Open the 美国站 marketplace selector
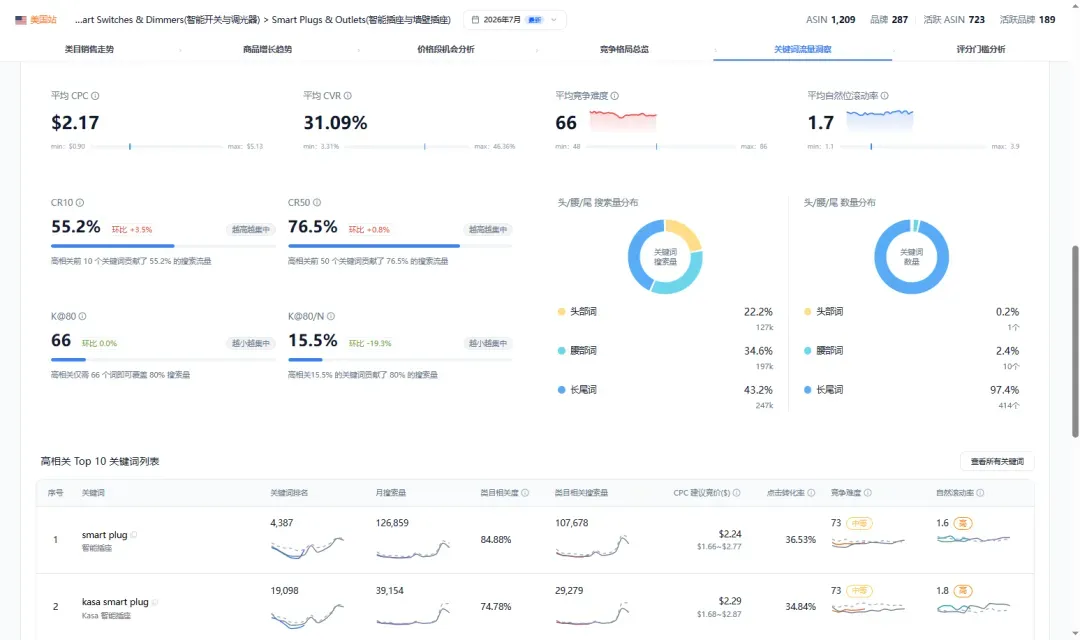Screen dimensions: 1080x640 37,20
